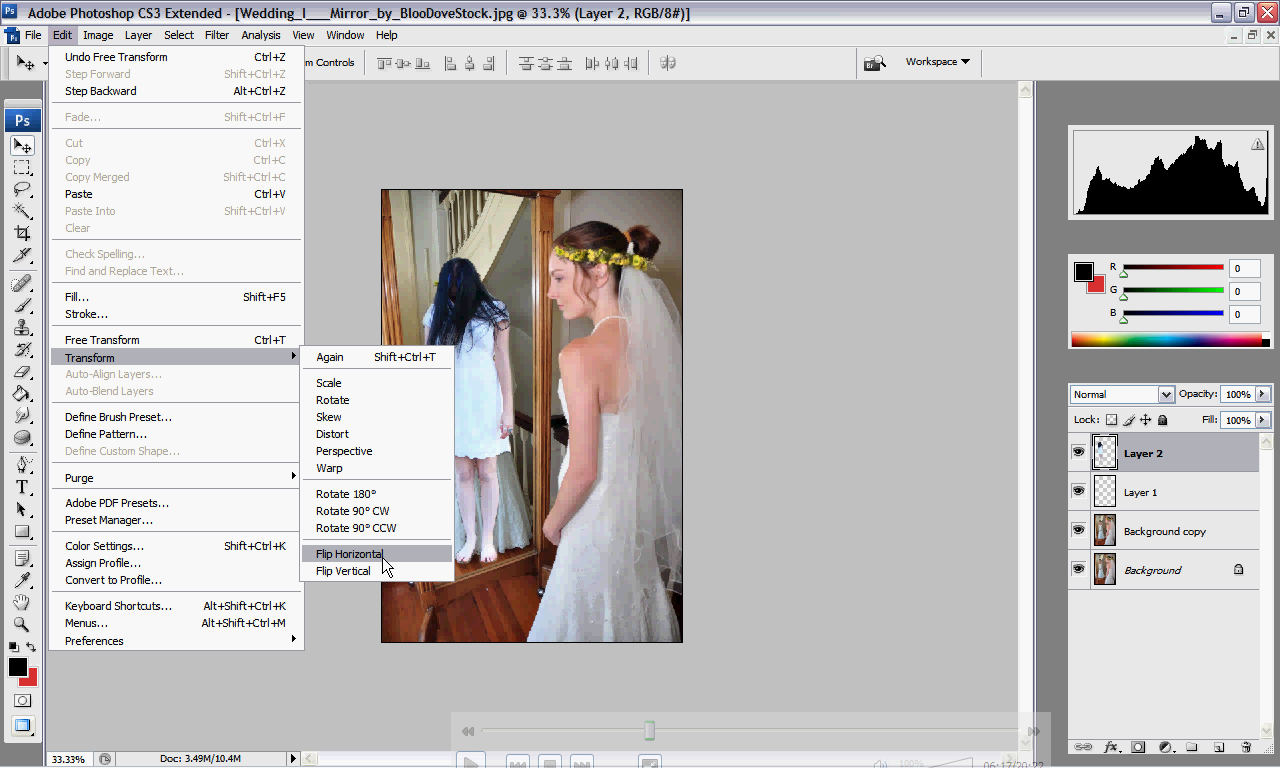Viewport: 1280px width, 768px height.
Task: Select the Slice tool
Action: (x=22, y=255)
